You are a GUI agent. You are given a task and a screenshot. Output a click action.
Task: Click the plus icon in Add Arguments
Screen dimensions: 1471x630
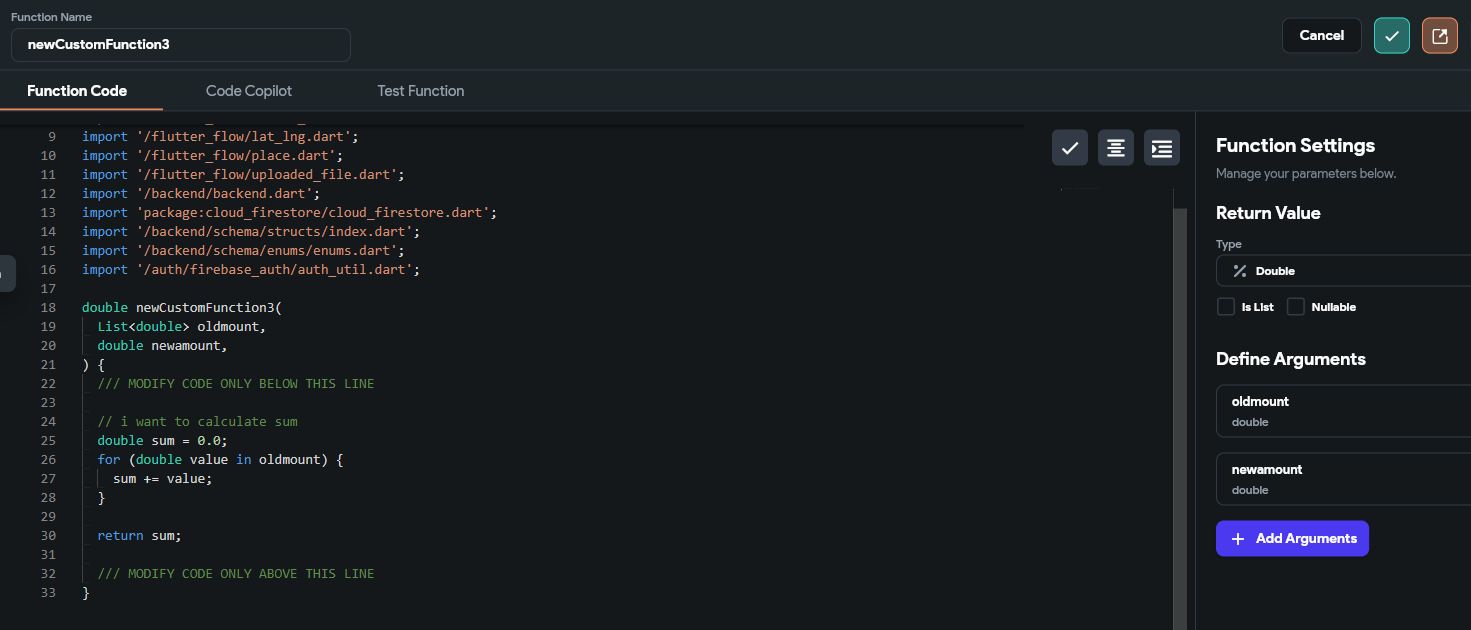click(x=1237, y=539)
